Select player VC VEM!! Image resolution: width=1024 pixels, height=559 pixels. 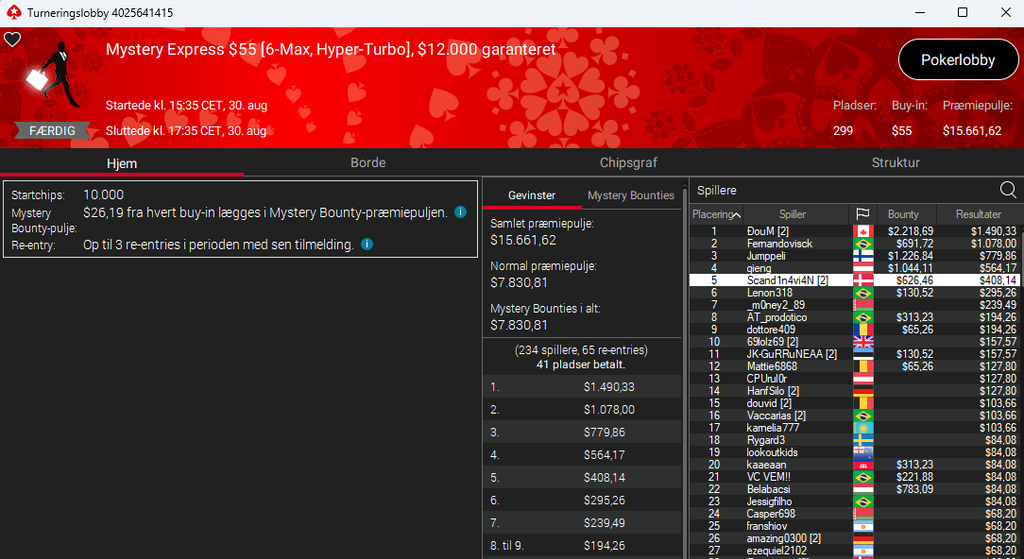pyautogui.click(x=769, y=477)
